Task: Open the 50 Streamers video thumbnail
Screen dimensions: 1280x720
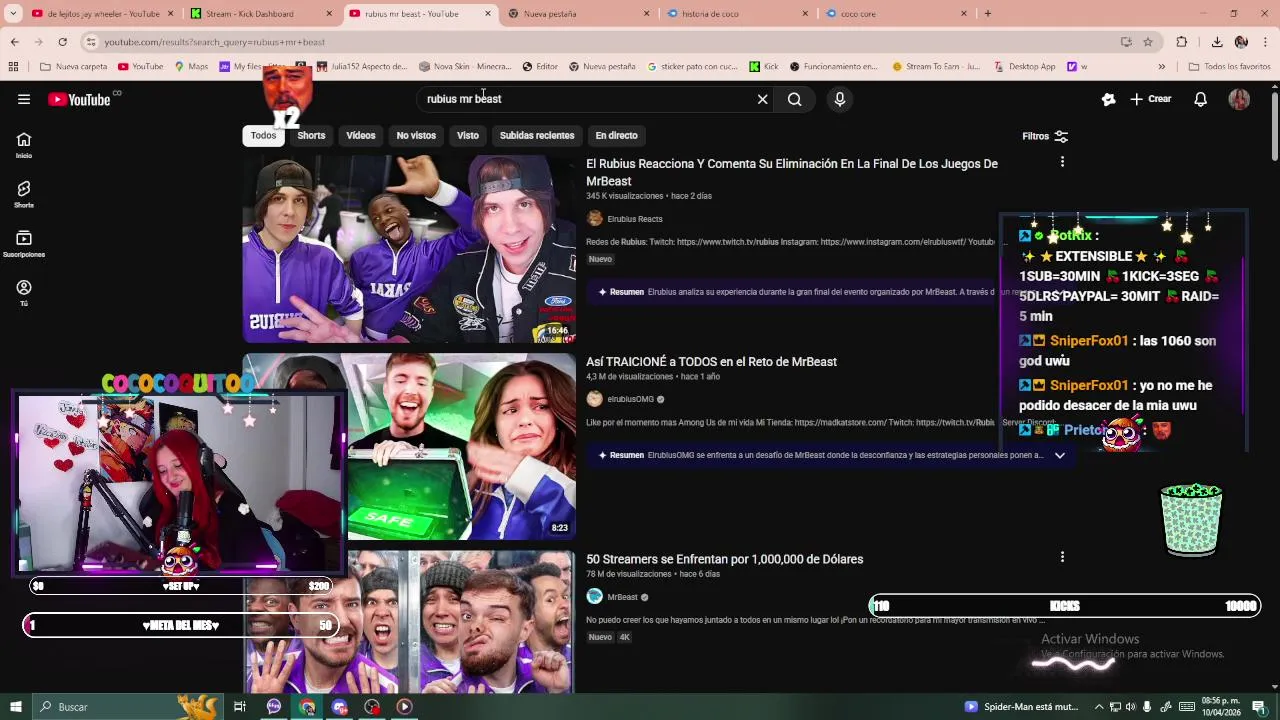Action: click(x=409, y=622)
